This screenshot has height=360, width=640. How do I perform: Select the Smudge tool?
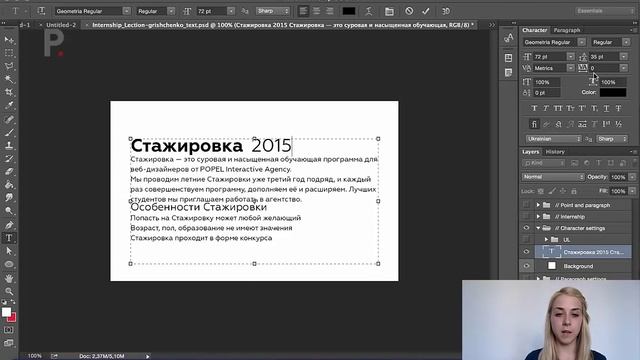pyautogui.click(x=9, y=198)
